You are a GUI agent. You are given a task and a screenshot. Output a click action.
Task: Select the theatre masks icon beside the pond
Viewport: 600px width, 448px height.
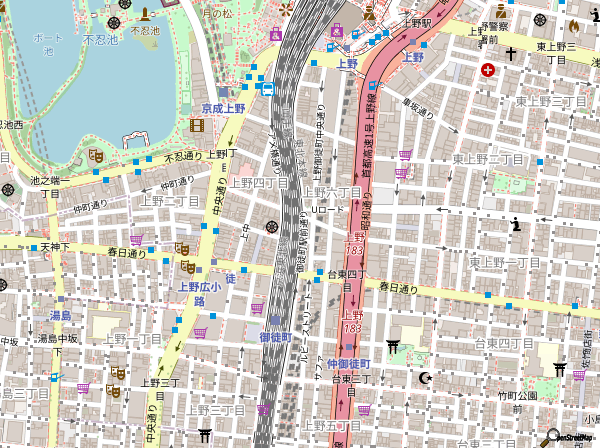(x=97, y=155)
